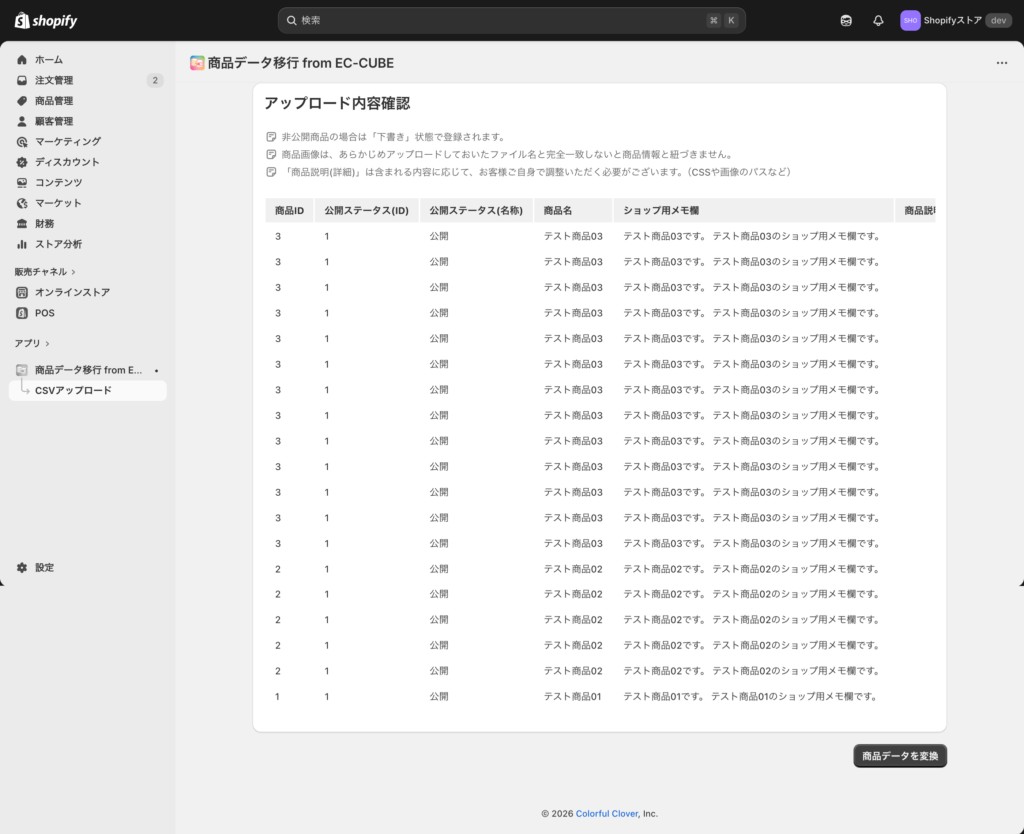Open the Sidekick inbox icon beside the bell

coord(846,21)
